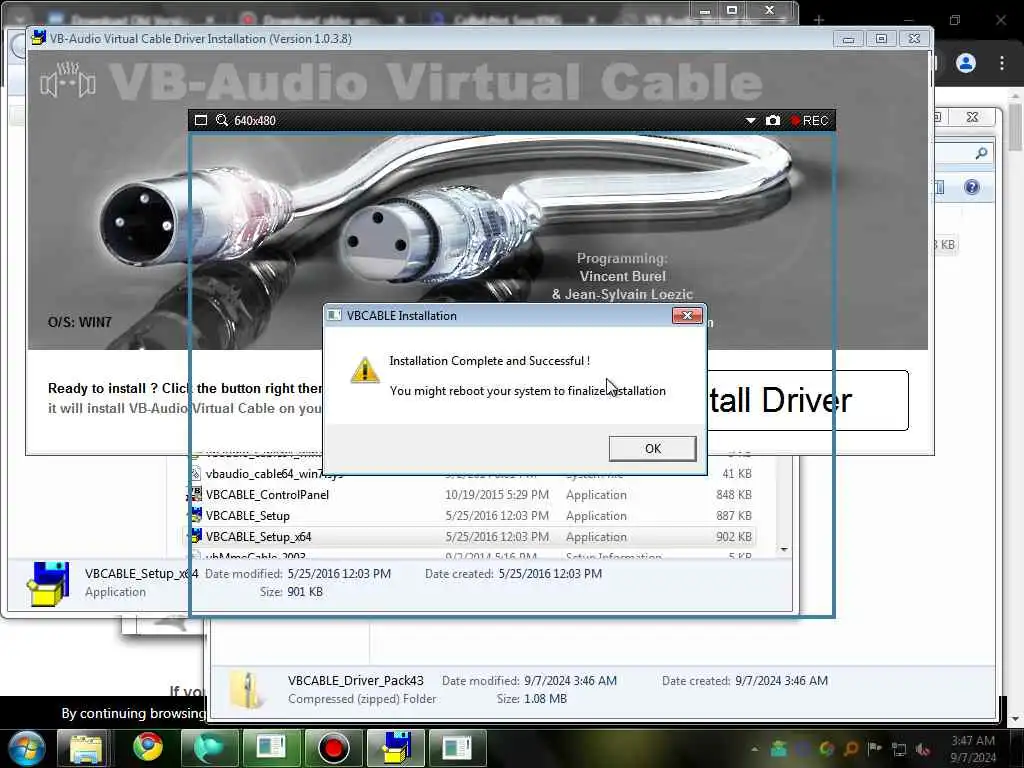Open the recorder dropdown arrow menu

[x=750, y=121]
